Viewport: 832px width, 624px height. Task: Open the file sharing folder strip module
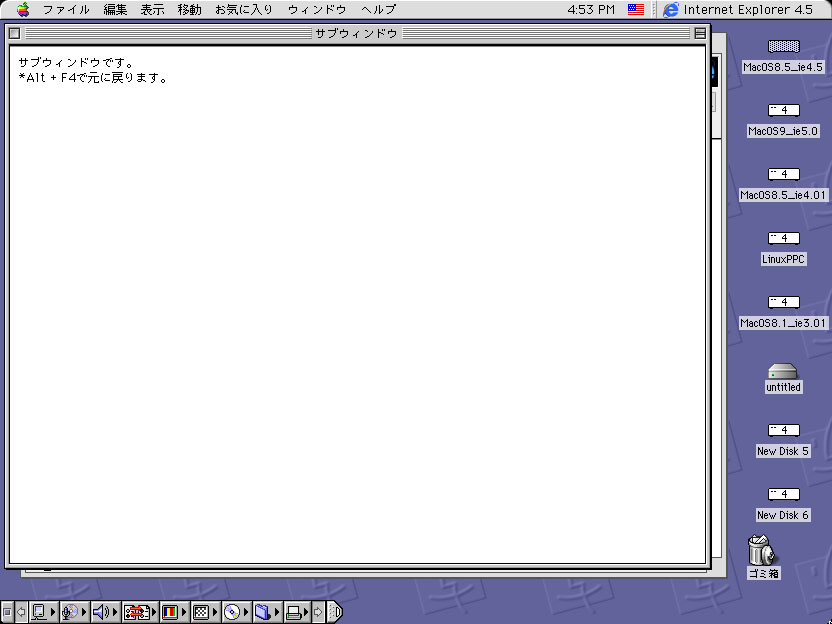(267, 612)
